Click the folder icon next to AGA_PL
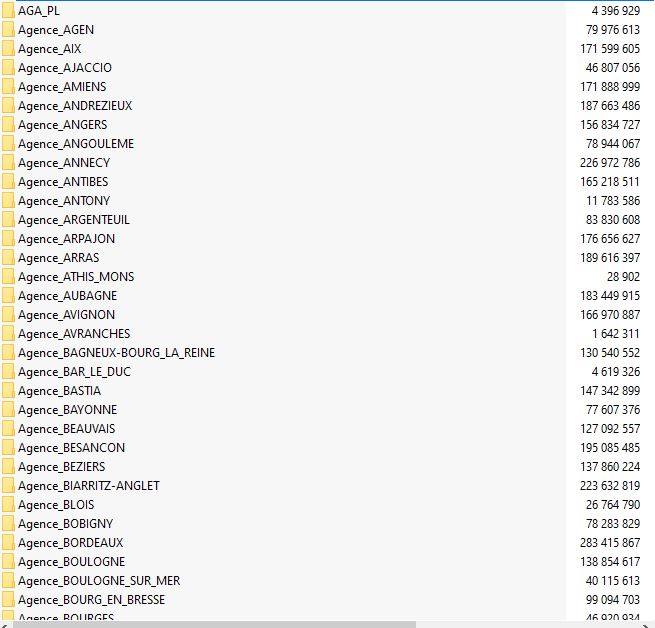Screen dimensions: 655x628 pyautogui.click(x=8, y=11)
